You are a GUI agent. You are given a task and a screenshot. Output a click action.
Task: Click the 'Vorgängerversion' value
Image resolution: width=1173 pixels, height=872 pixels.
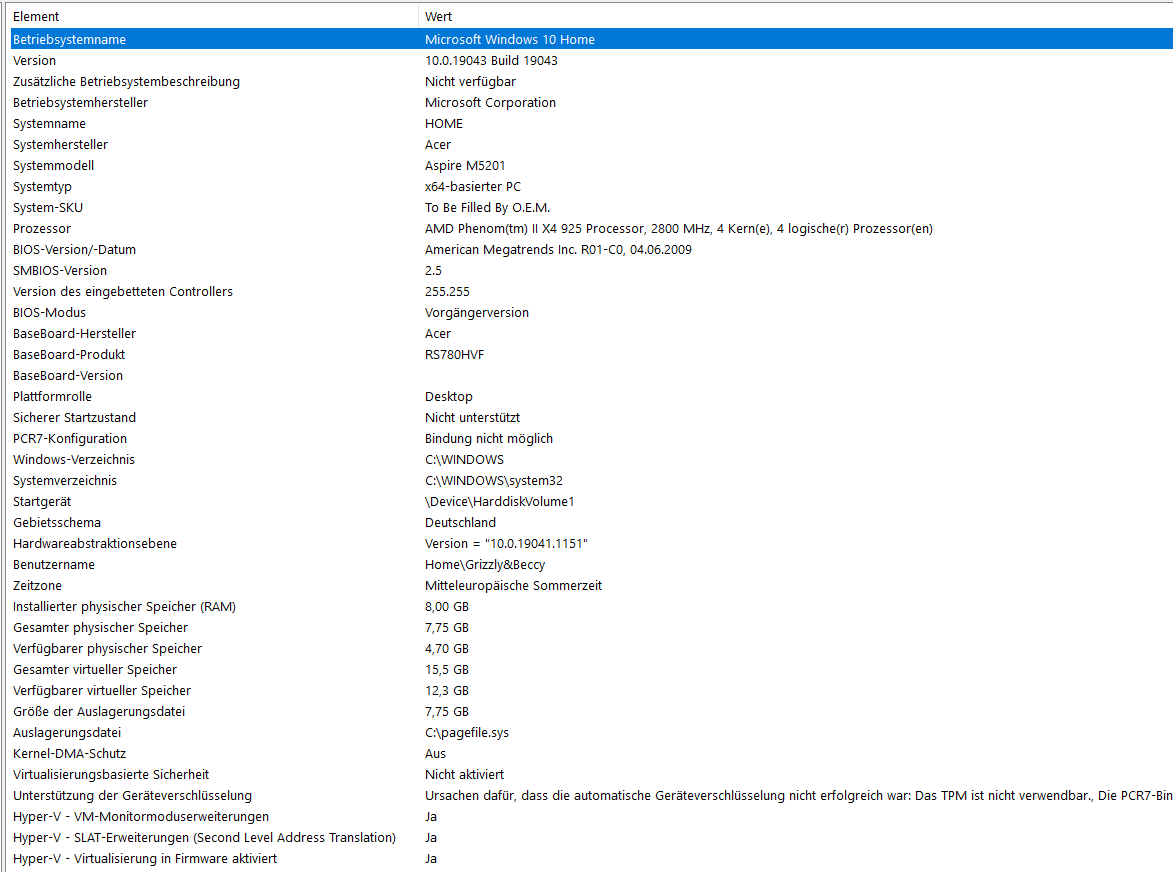(x=477, y=312)
